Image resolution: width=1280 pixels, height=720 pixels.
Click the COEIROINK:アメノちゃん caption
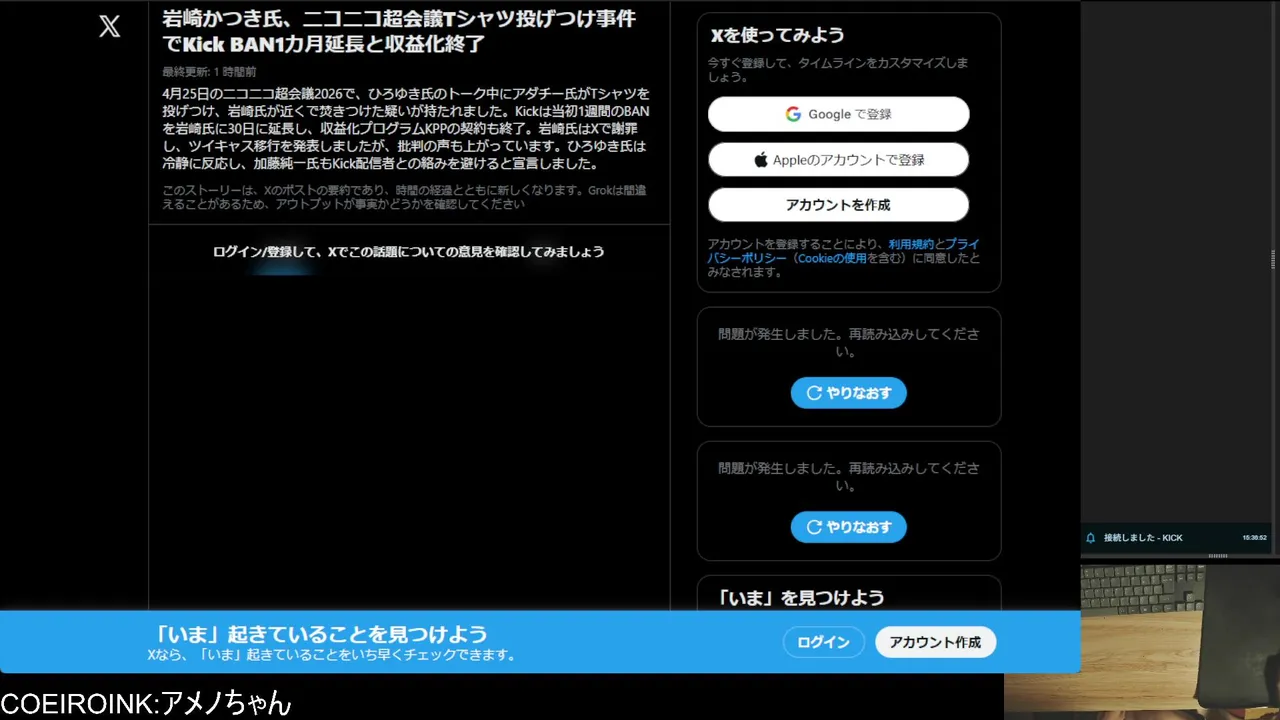[146, 703]
